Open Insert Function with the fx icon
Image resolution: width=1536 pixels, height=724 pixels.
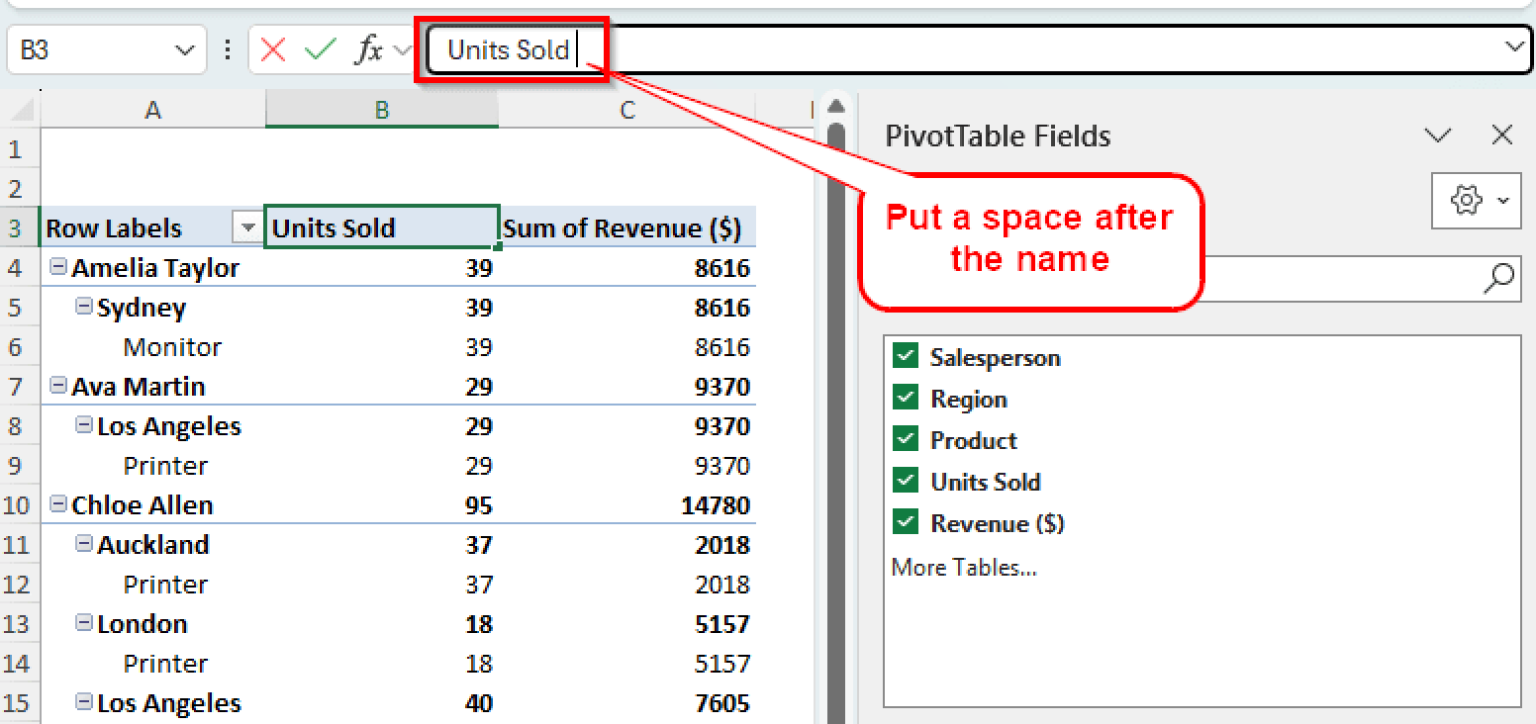point(368,49)
